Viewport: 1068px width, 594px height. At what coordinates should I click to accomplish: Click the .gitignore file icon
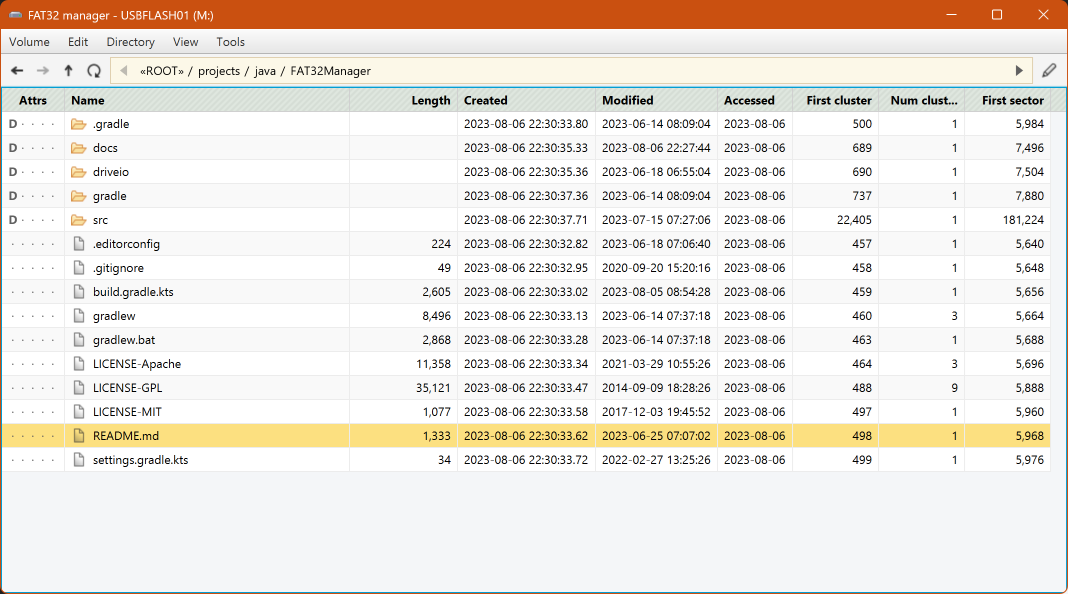click(x=79, y=268)
